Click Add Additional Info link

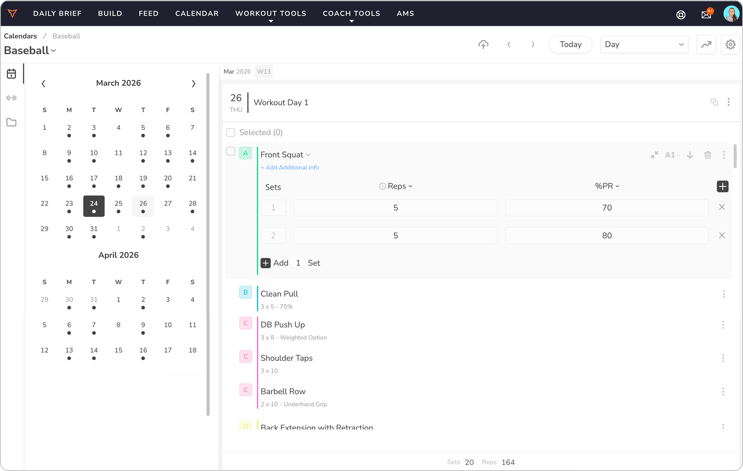pos(290,167)
